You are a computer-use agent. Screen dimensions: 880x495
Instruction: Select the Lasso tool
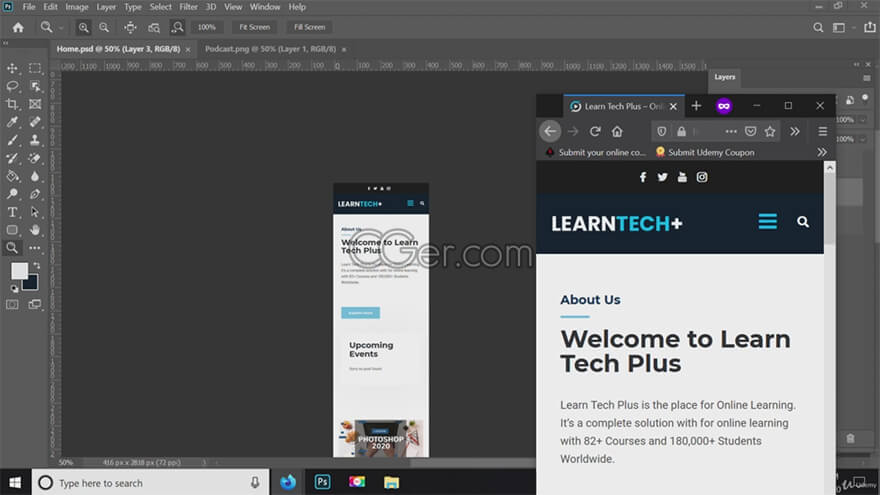coord(12,86)
